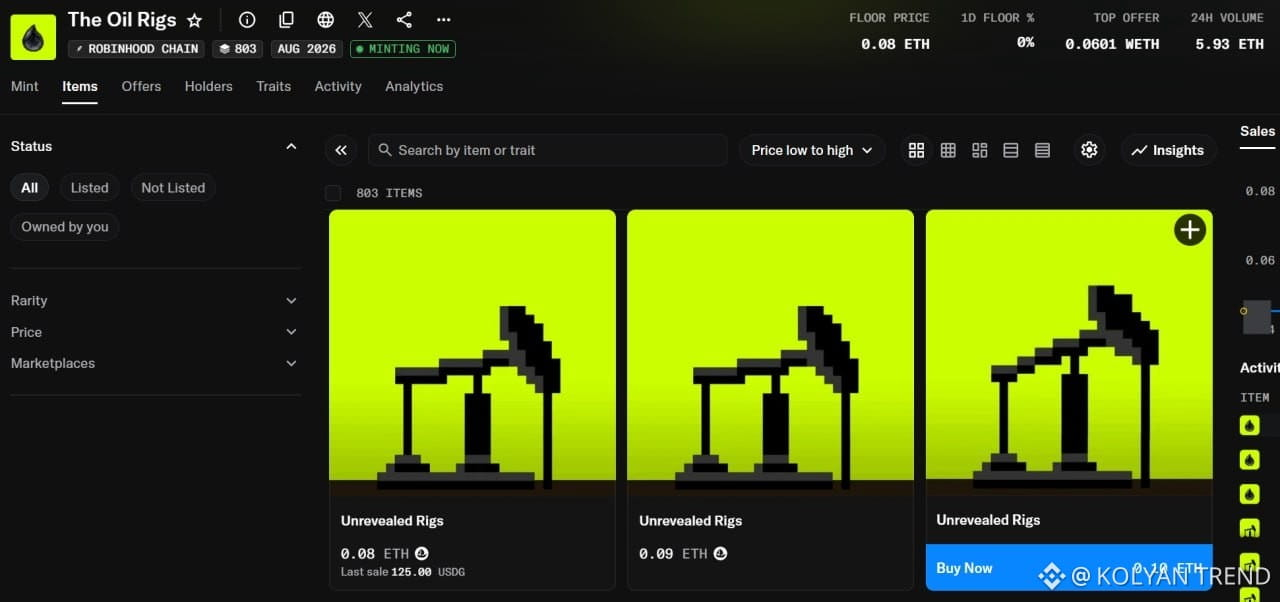Click the Insights button

click(1168, 150)
